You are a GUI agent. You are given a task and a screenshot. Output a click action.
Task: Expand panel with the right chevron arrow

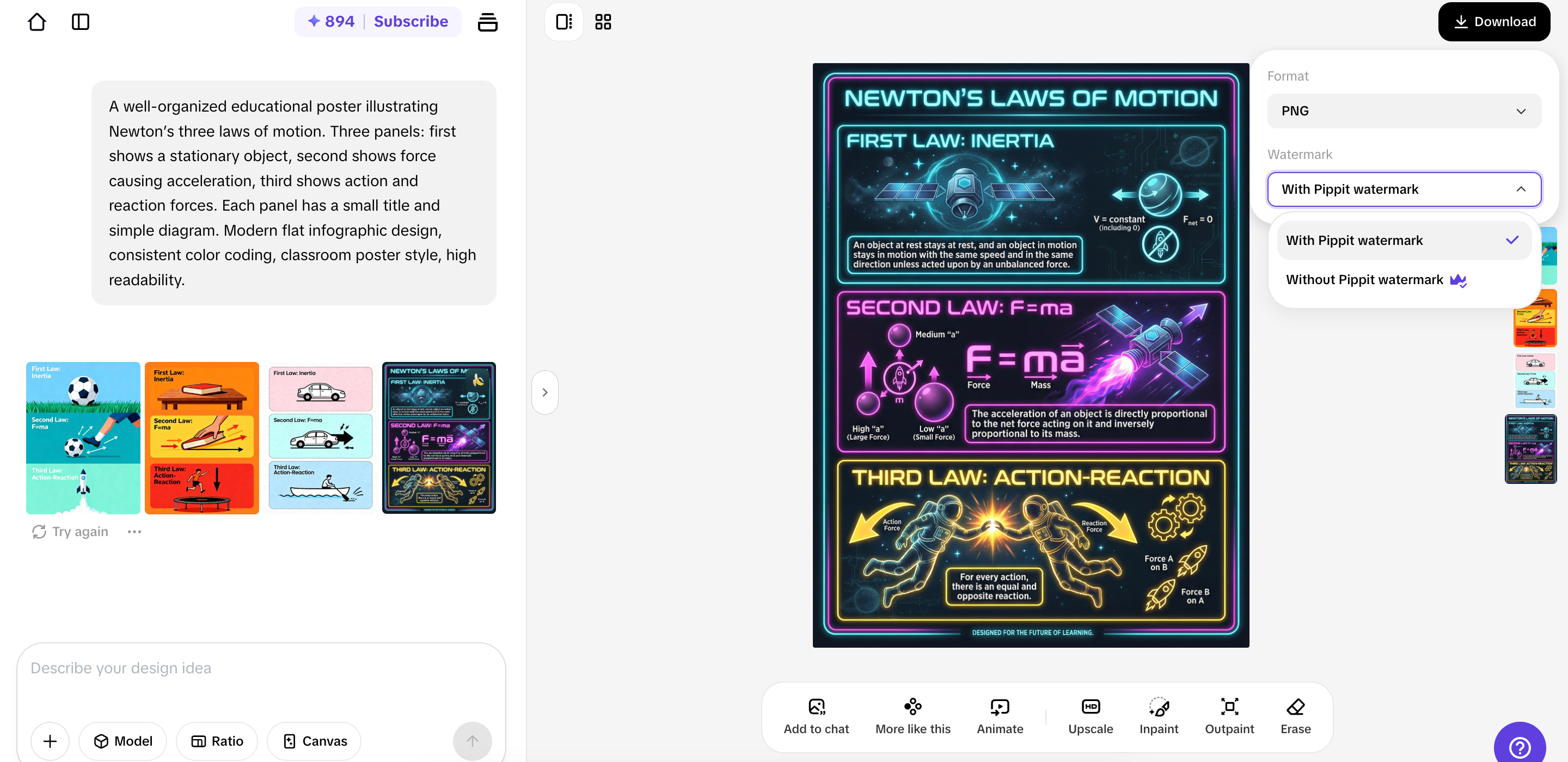[x=545, y=392]
